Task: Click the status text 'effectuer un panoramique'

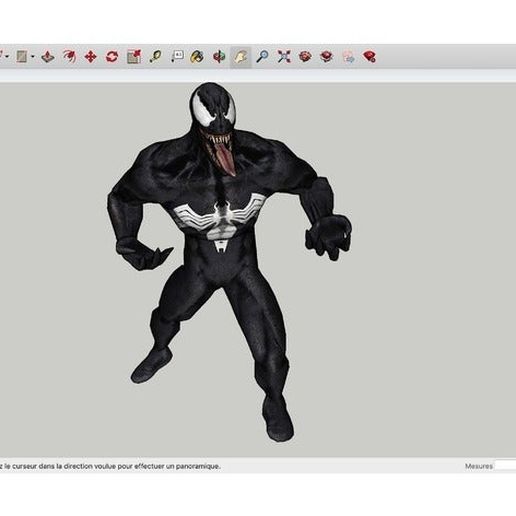Action: tap(177, 466)
